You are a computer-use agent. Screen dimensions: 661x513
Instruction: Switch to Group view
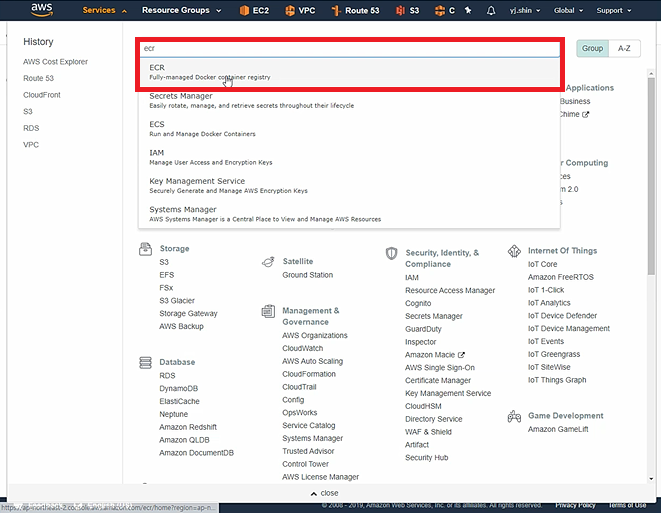(x=592, y=48)
